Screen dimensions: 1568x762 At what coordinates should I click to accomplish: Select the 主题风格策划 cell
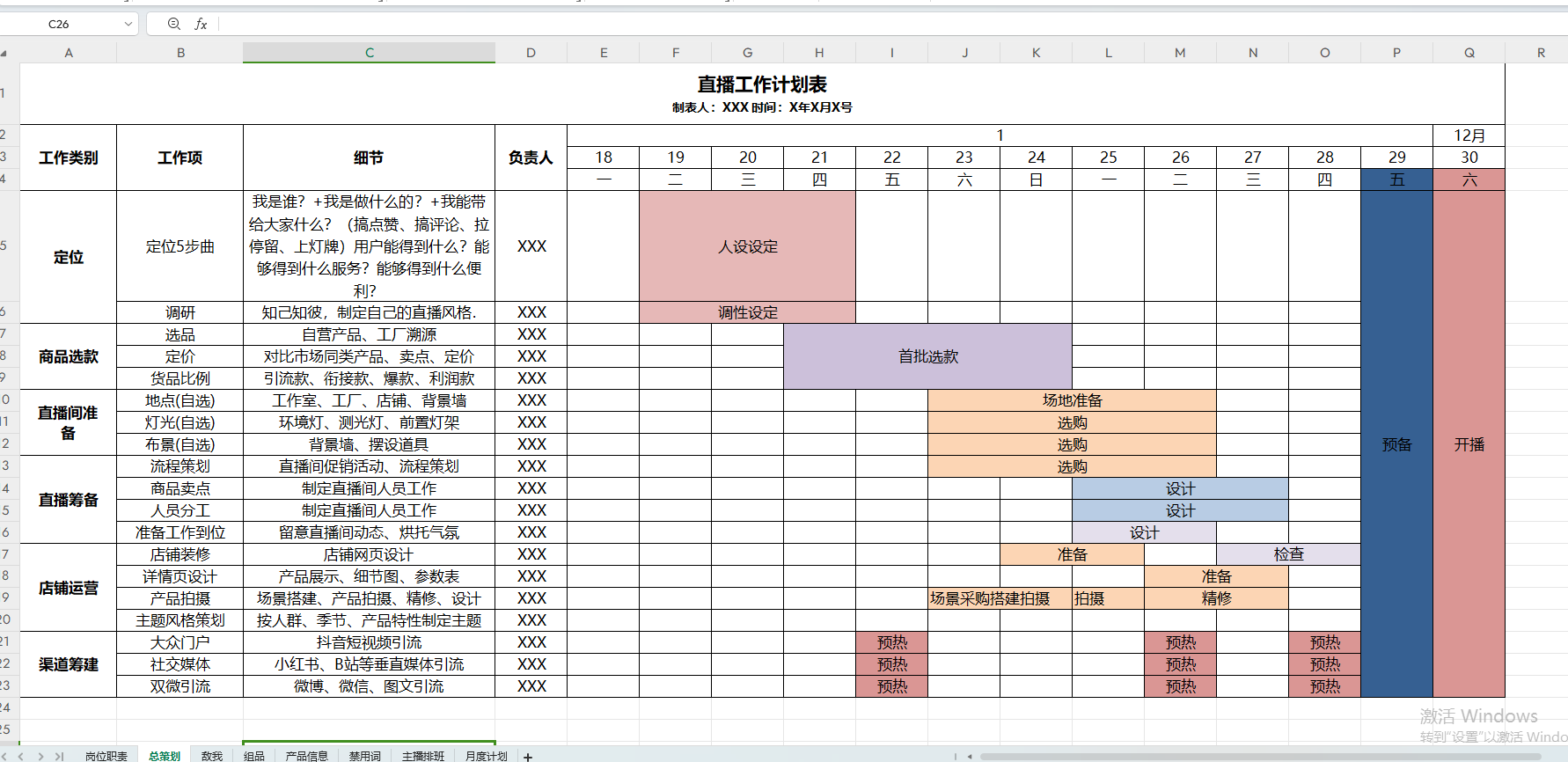tap(180, 620)
